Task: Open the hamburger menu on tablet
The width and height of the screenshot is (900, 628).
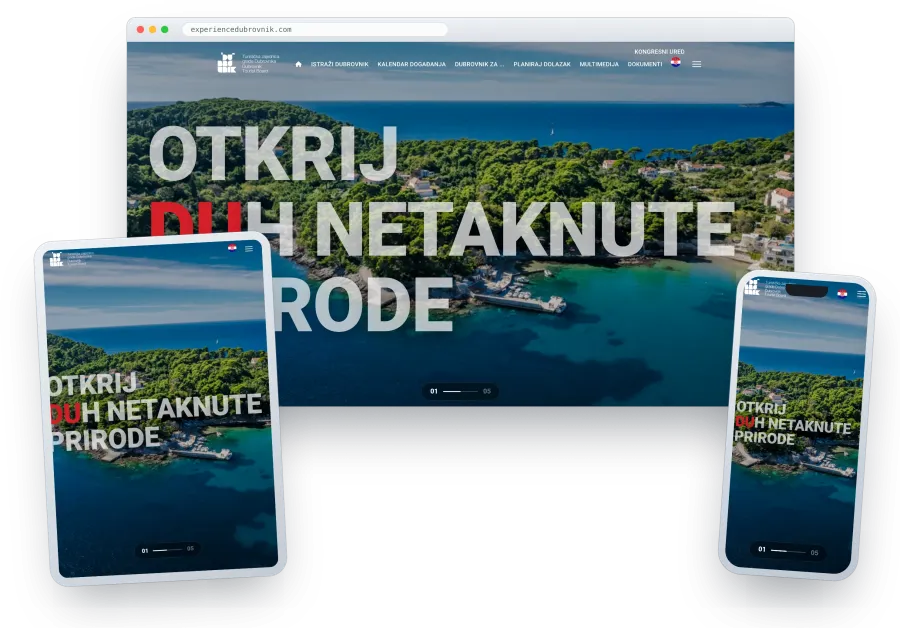Action: point(249,249)
